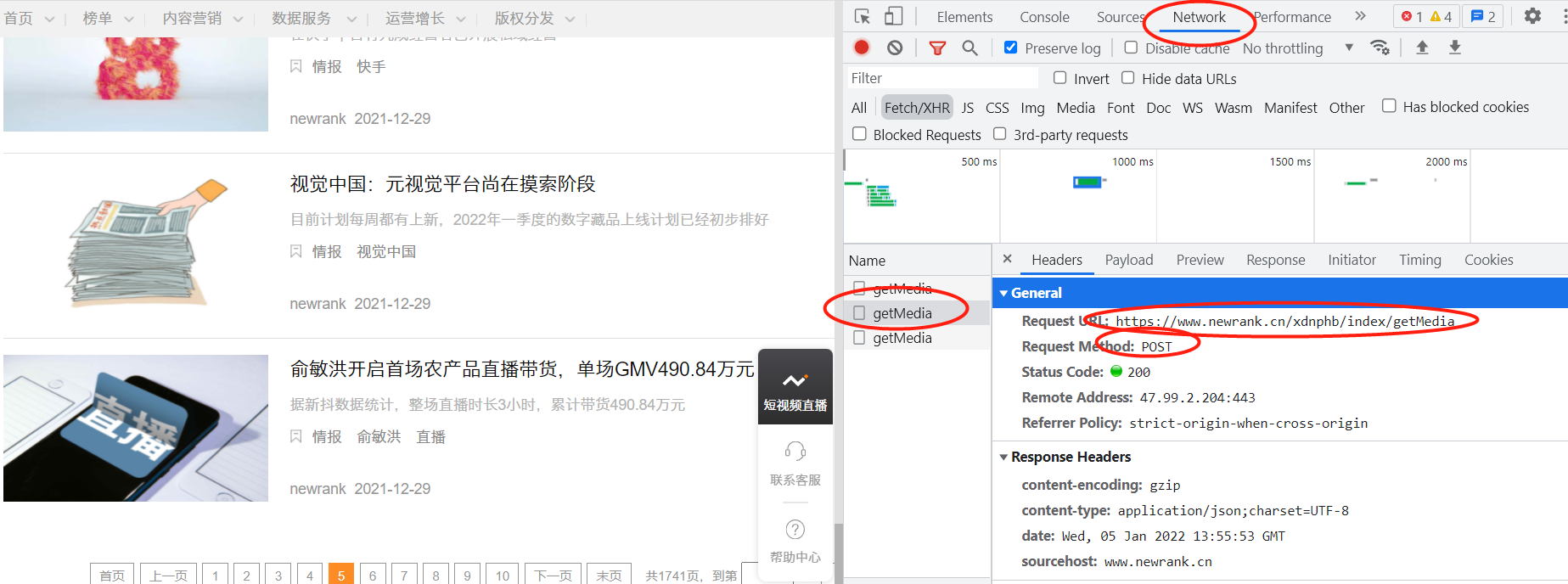Click the 快手 tag link
This screenshot has height=584, width=1568.
371,66
